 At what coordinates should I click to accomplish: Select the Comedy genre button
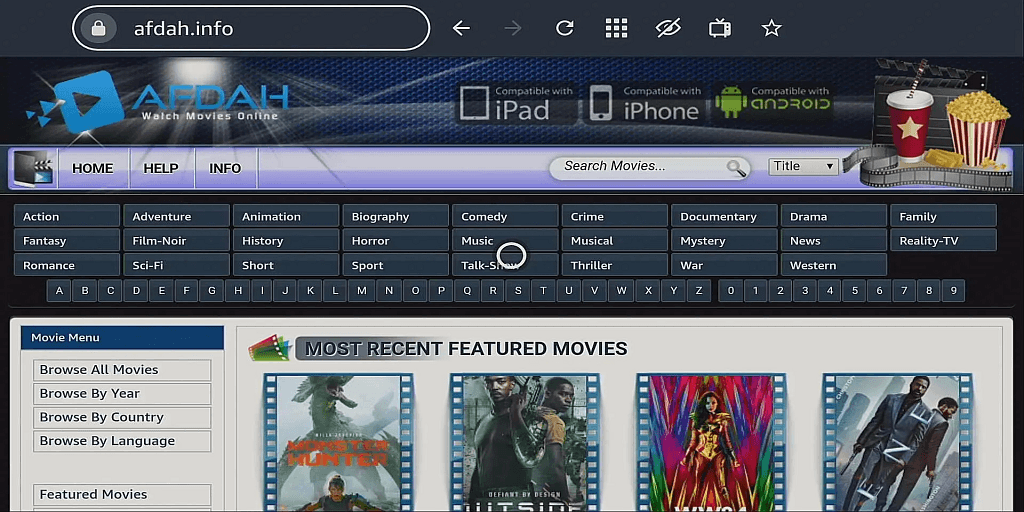(505, 216)
